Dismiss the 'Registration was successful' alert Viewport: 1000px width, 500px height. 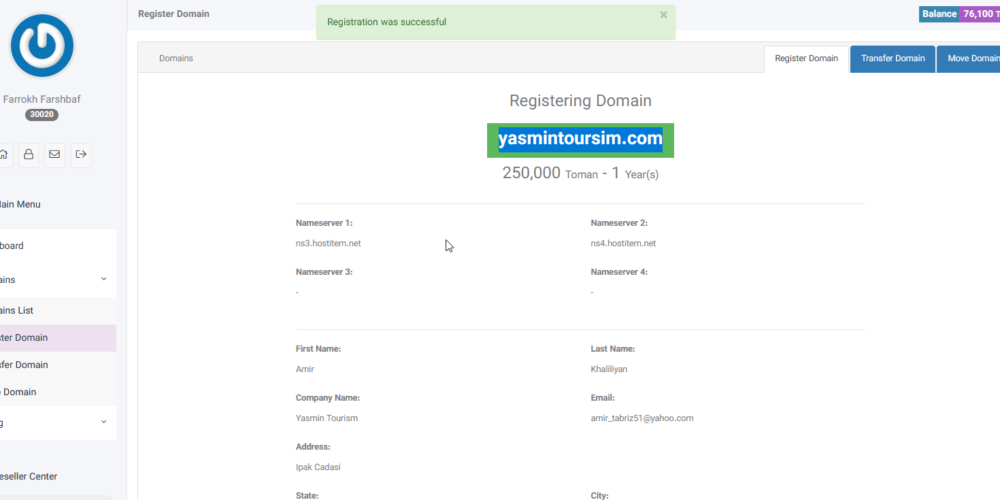coord(663,15)
